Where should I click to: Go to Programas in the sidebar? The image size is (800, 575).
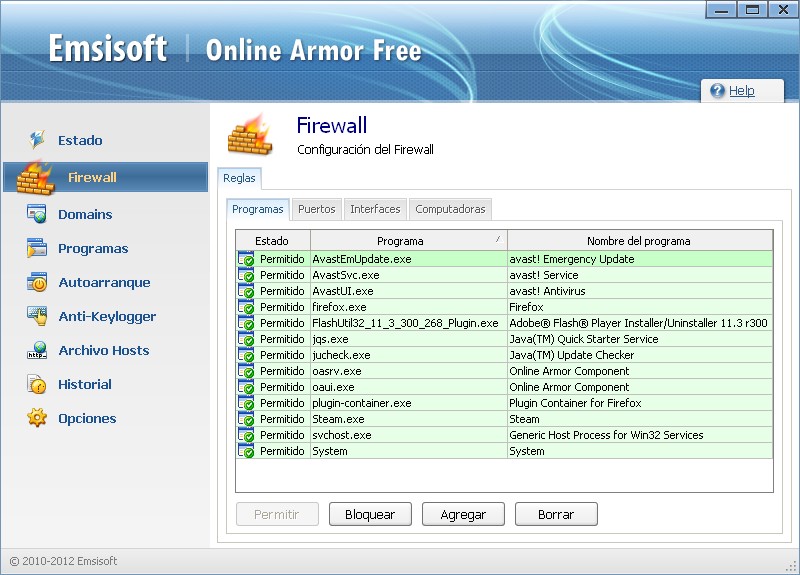click(x=93, y=248)
